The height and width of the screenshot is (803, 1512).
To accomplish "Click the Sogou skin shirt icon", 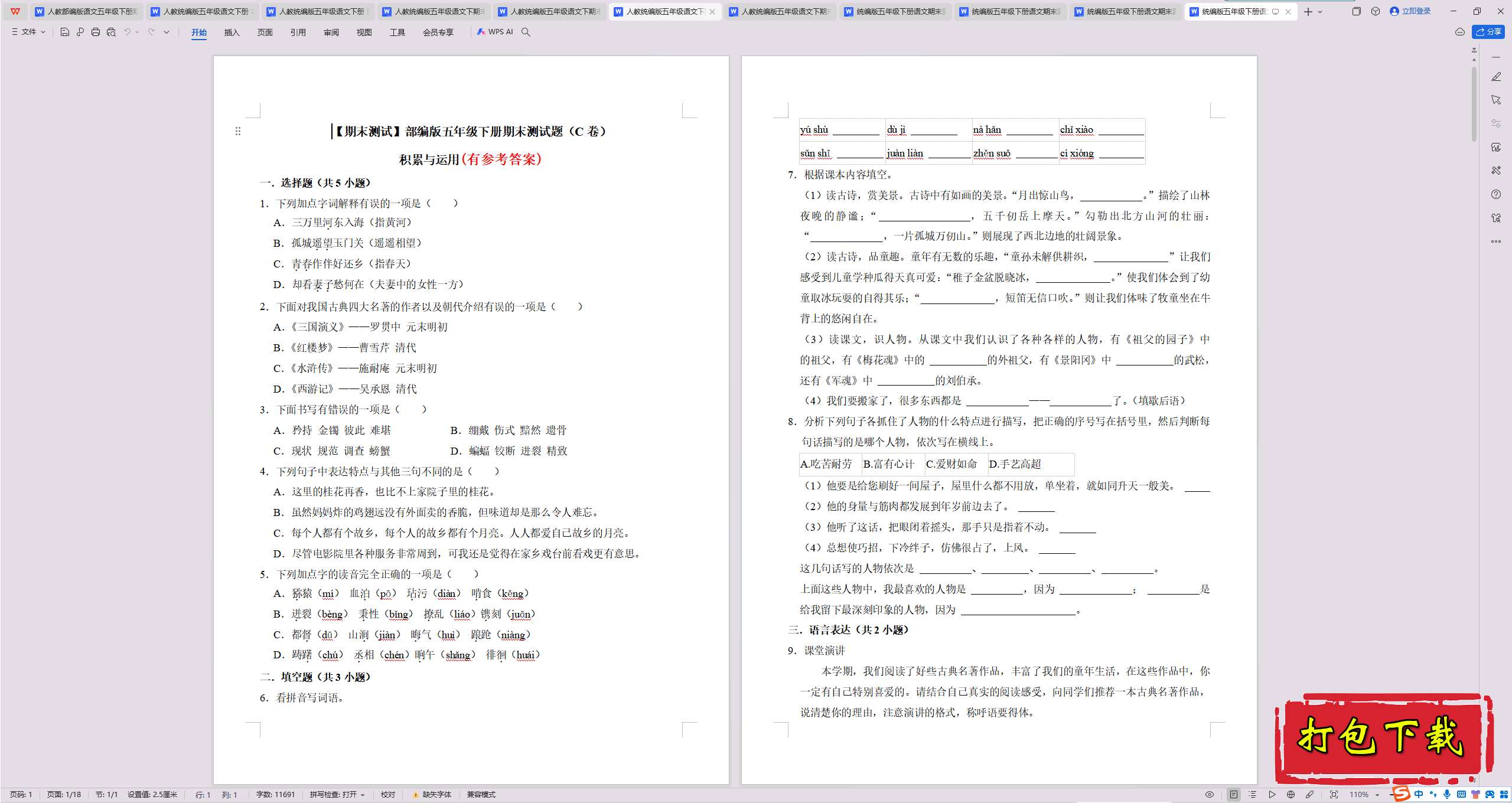I will tap(1475, 794).
